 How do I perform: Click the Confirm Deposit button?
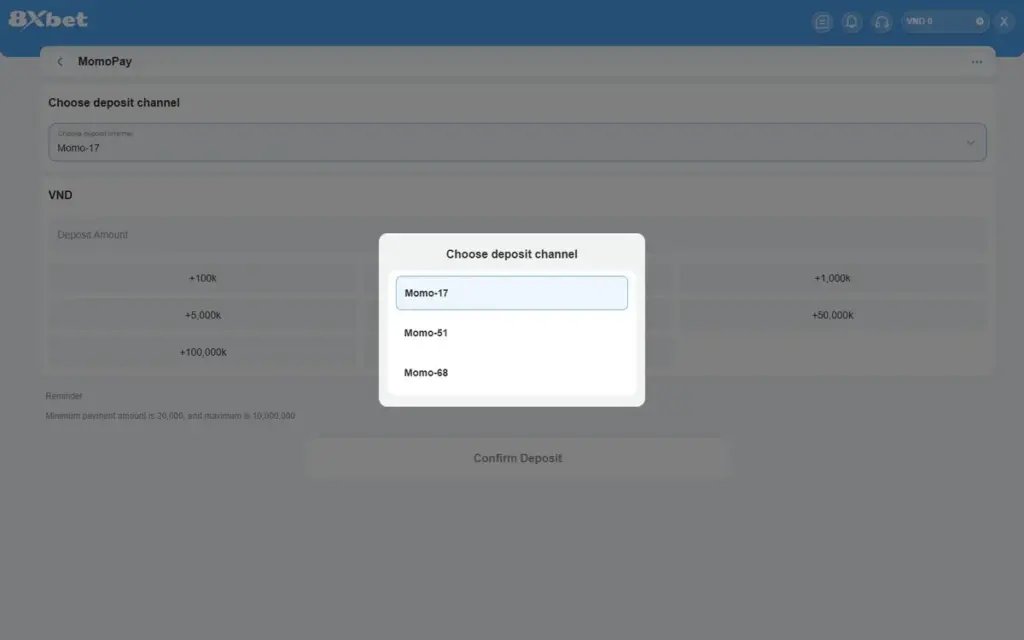pyautogui.click(x=517, y=458)
